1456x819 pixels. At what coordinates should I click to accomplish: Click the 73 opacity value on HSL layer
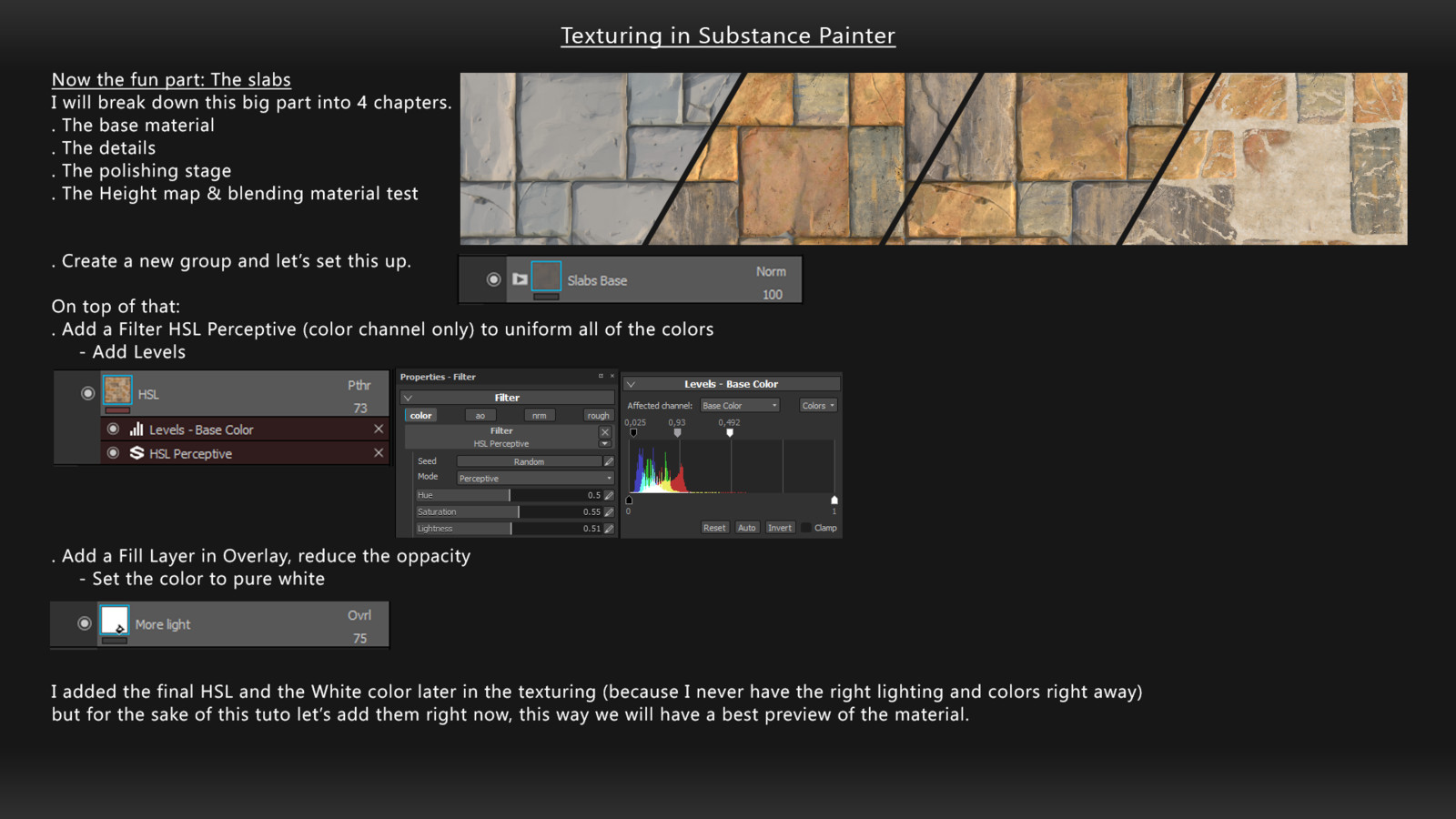[x=360, y=408]
